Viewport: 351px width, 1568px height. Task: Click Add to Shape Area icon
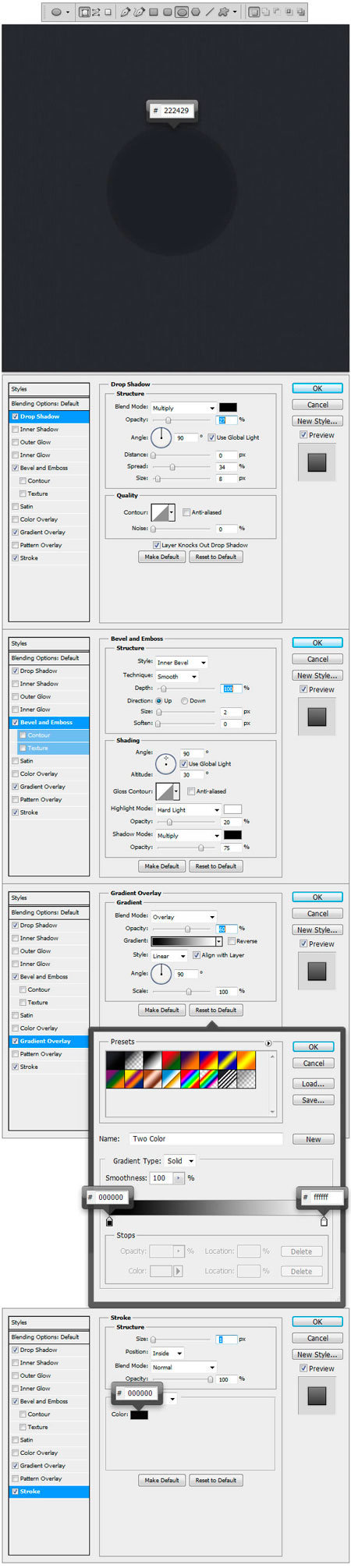coord(266,12)
